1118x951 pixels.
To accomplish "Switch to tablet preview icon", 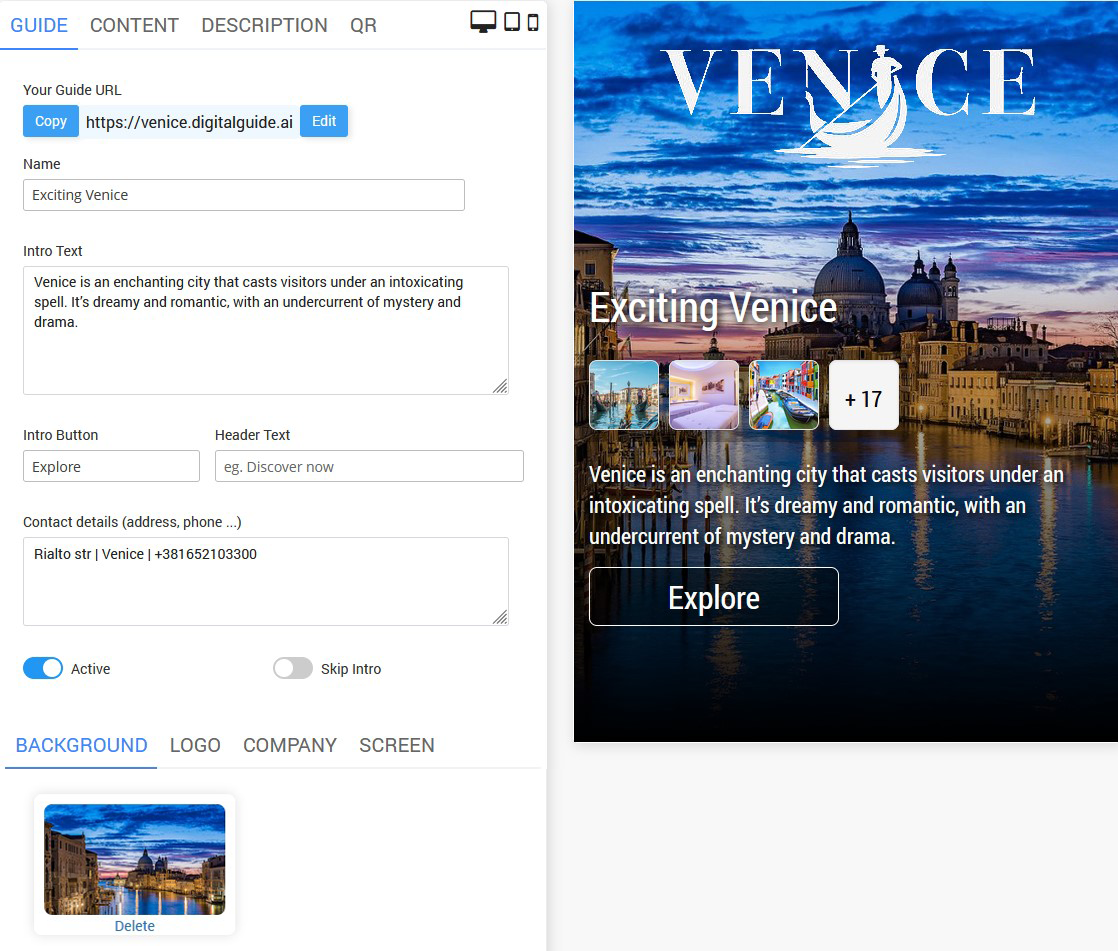I will [x=512, y=22].
